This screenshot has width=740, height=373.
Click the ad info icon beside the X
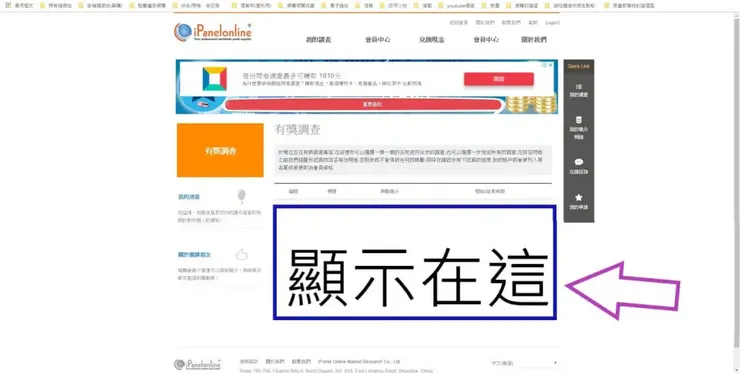(545, 65)
